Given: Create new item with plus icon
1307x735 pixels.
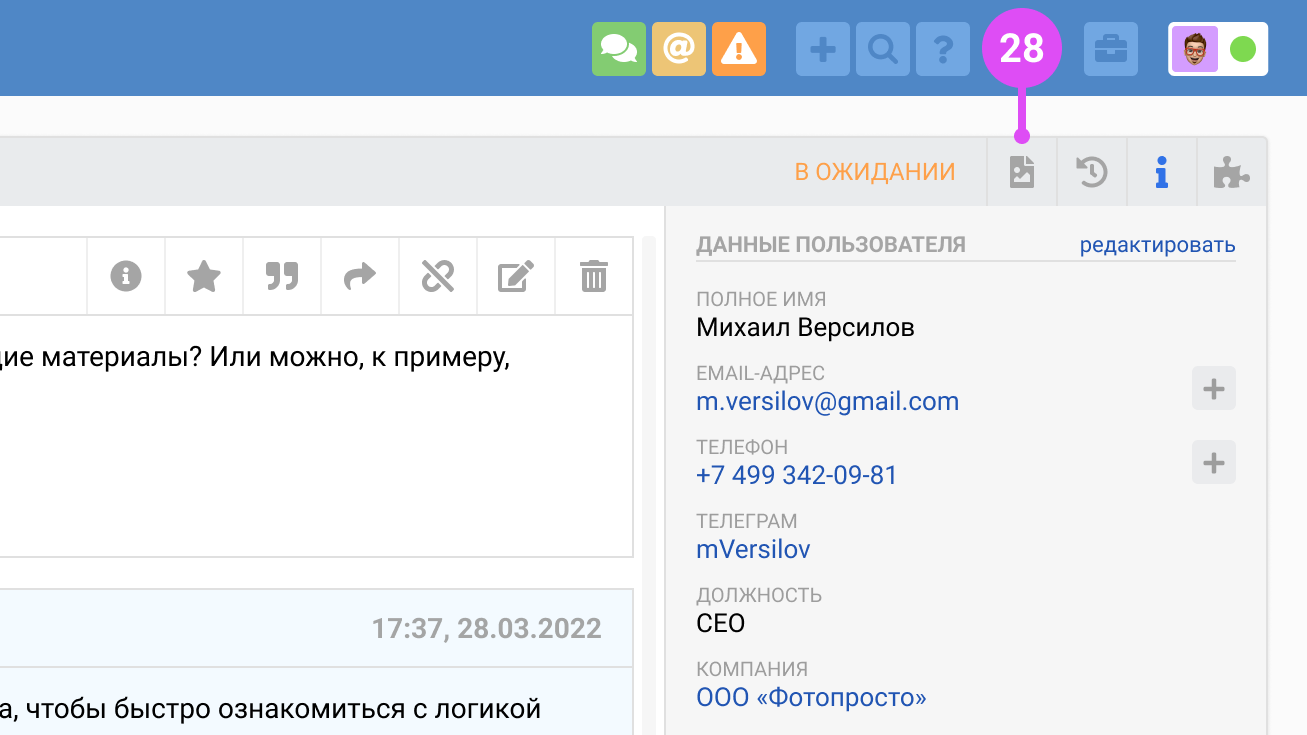Looking at the screenshot, I should click(822, 48).
